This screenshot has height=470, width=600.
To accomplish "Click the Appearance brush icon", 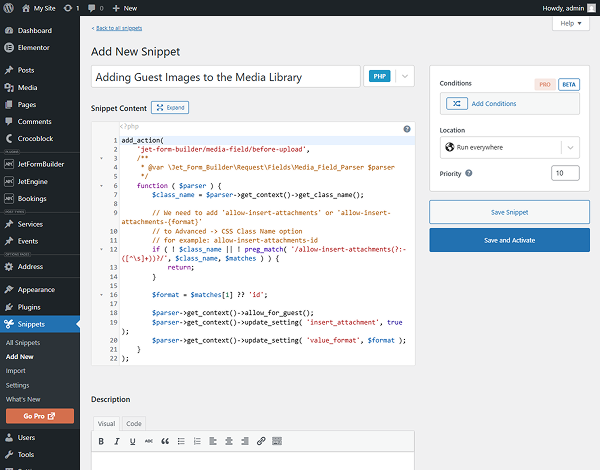I will [9, 289].
